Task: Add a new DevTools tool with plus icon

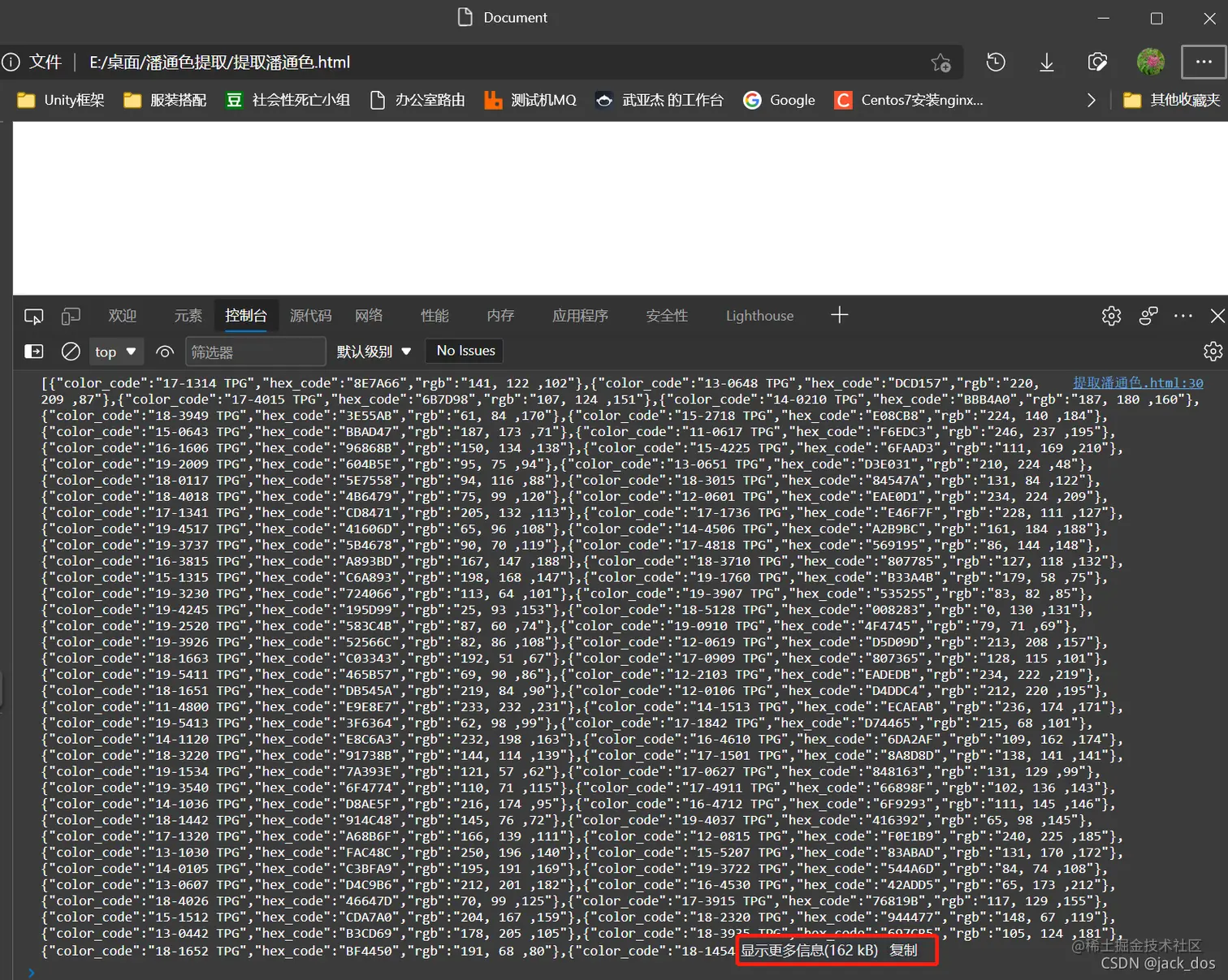Action: 840,315
